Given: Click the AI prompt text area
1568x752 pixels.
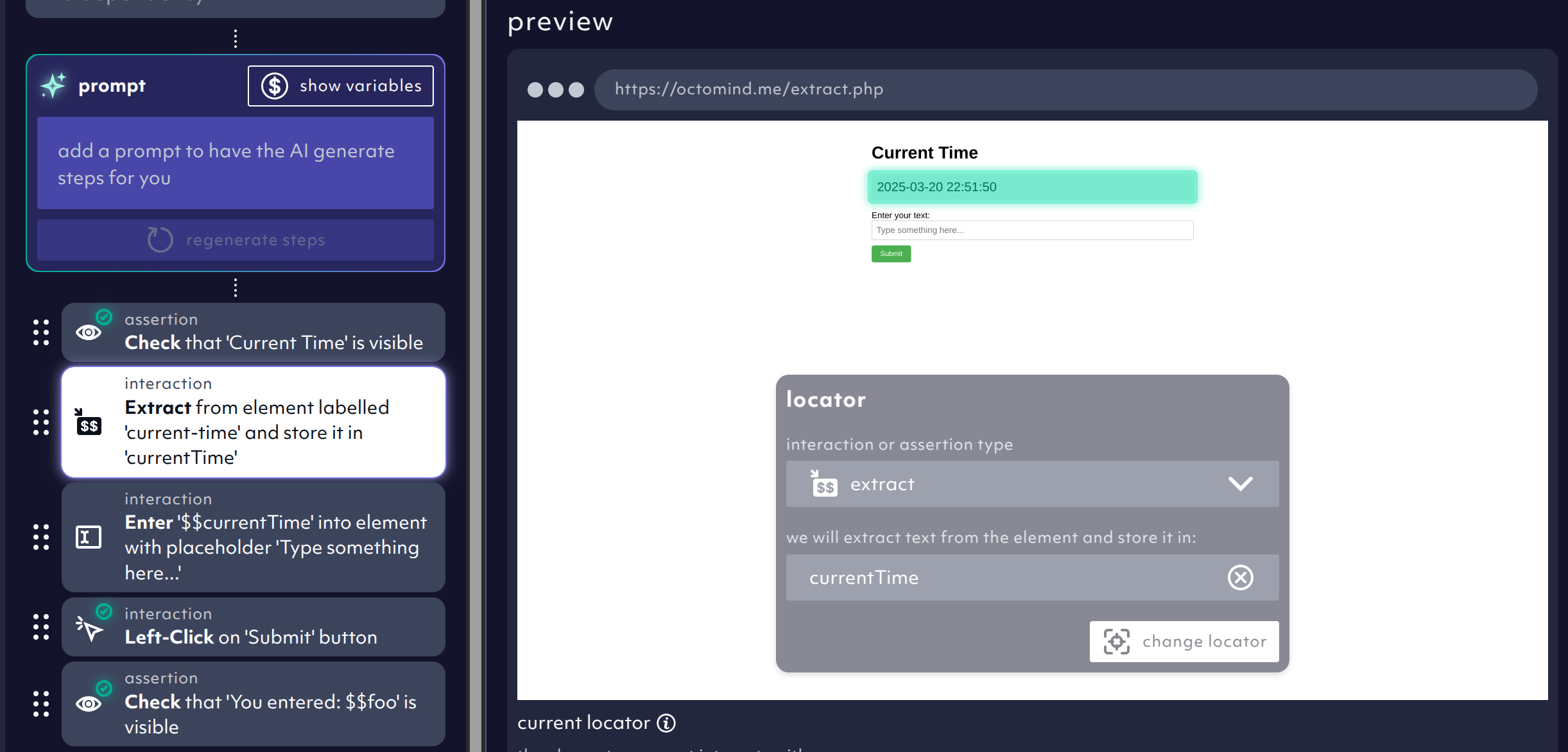Looking at the screenshot, I should (236, 163).
